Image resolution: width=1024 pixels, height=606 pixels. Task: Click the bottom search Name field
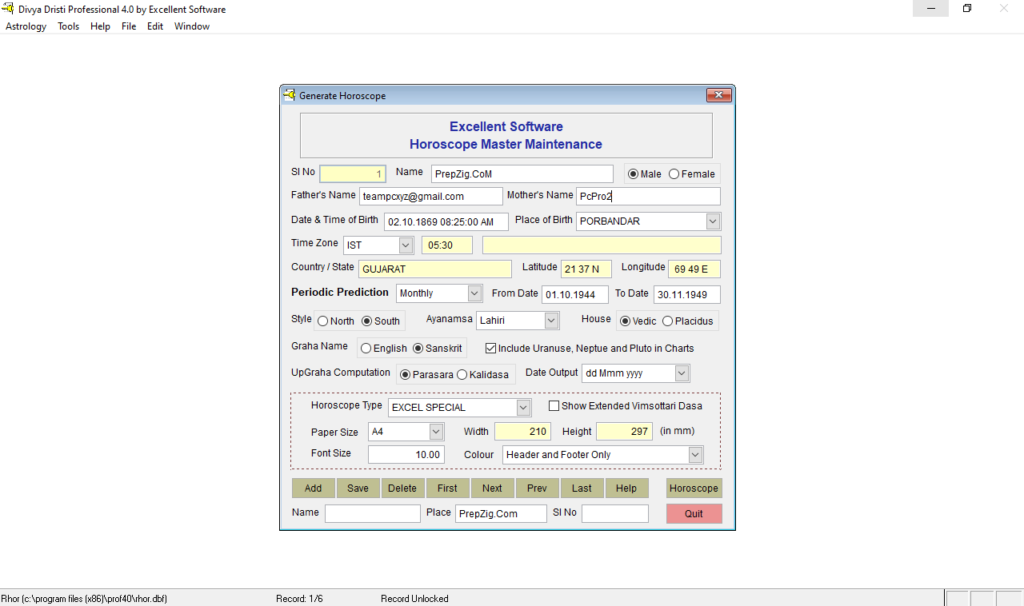(x=373, y=513)
